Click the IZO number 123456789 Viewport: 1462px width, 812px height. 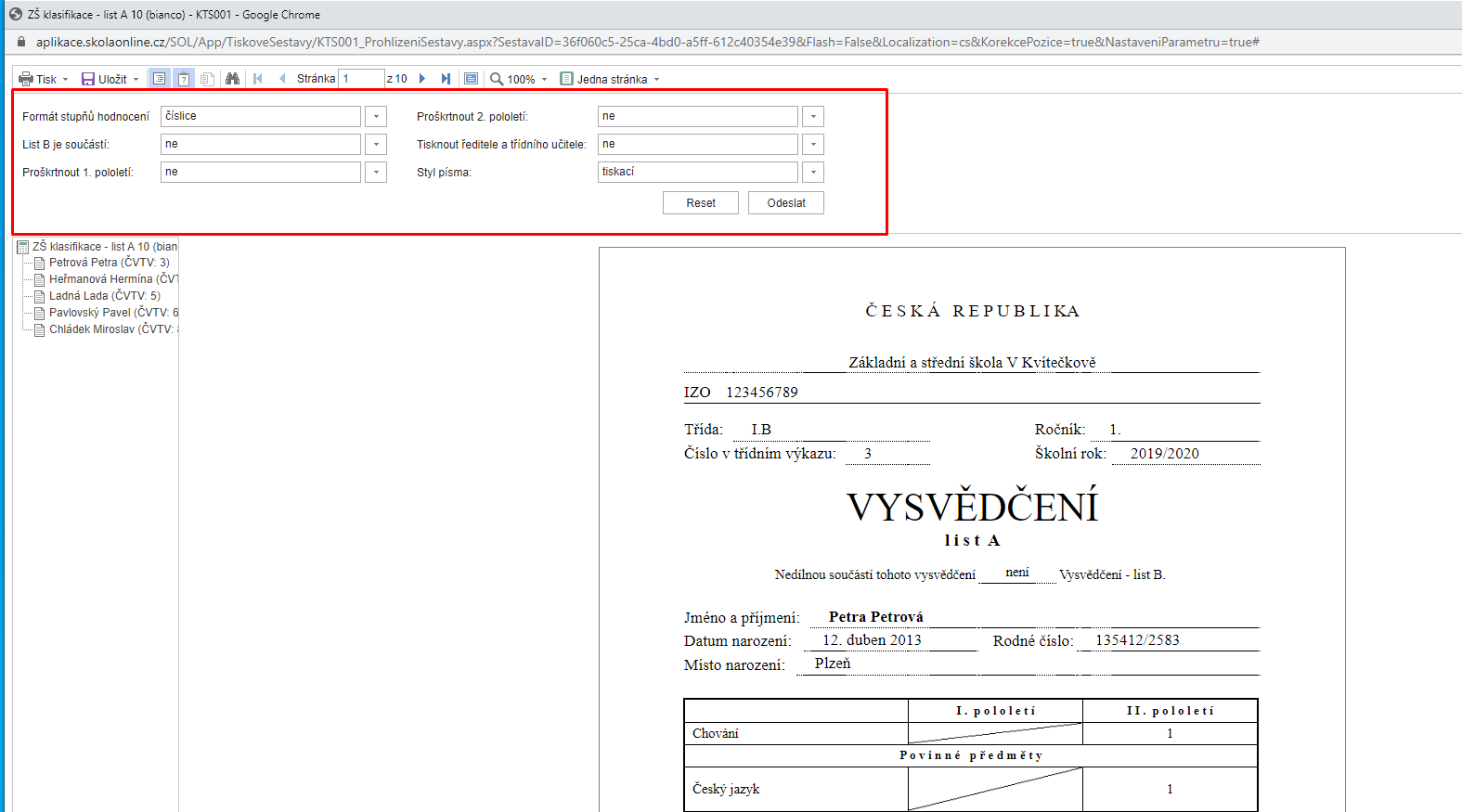pyautogui.click(x=761, y=393)
